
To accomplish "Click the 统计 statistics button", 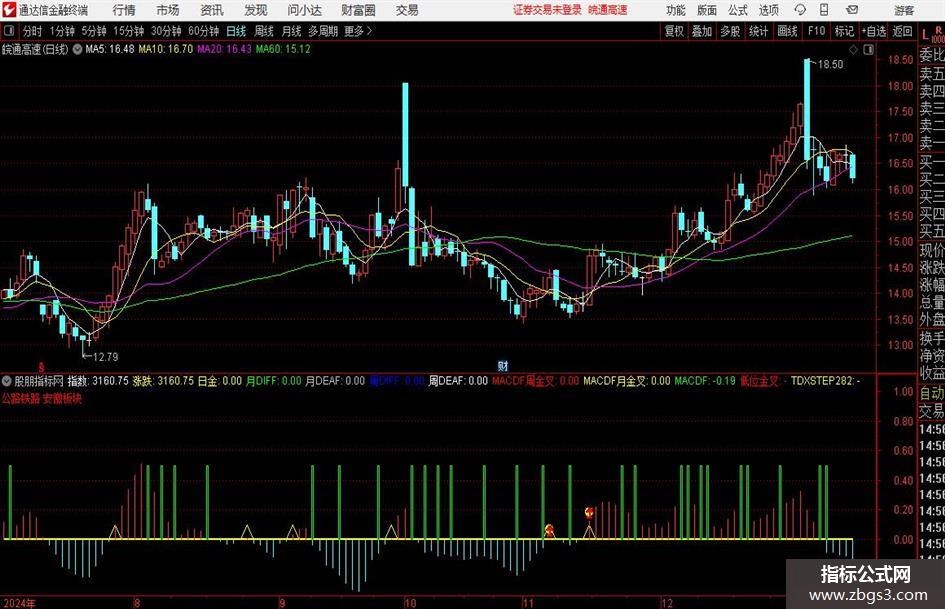I will [758, 31].
